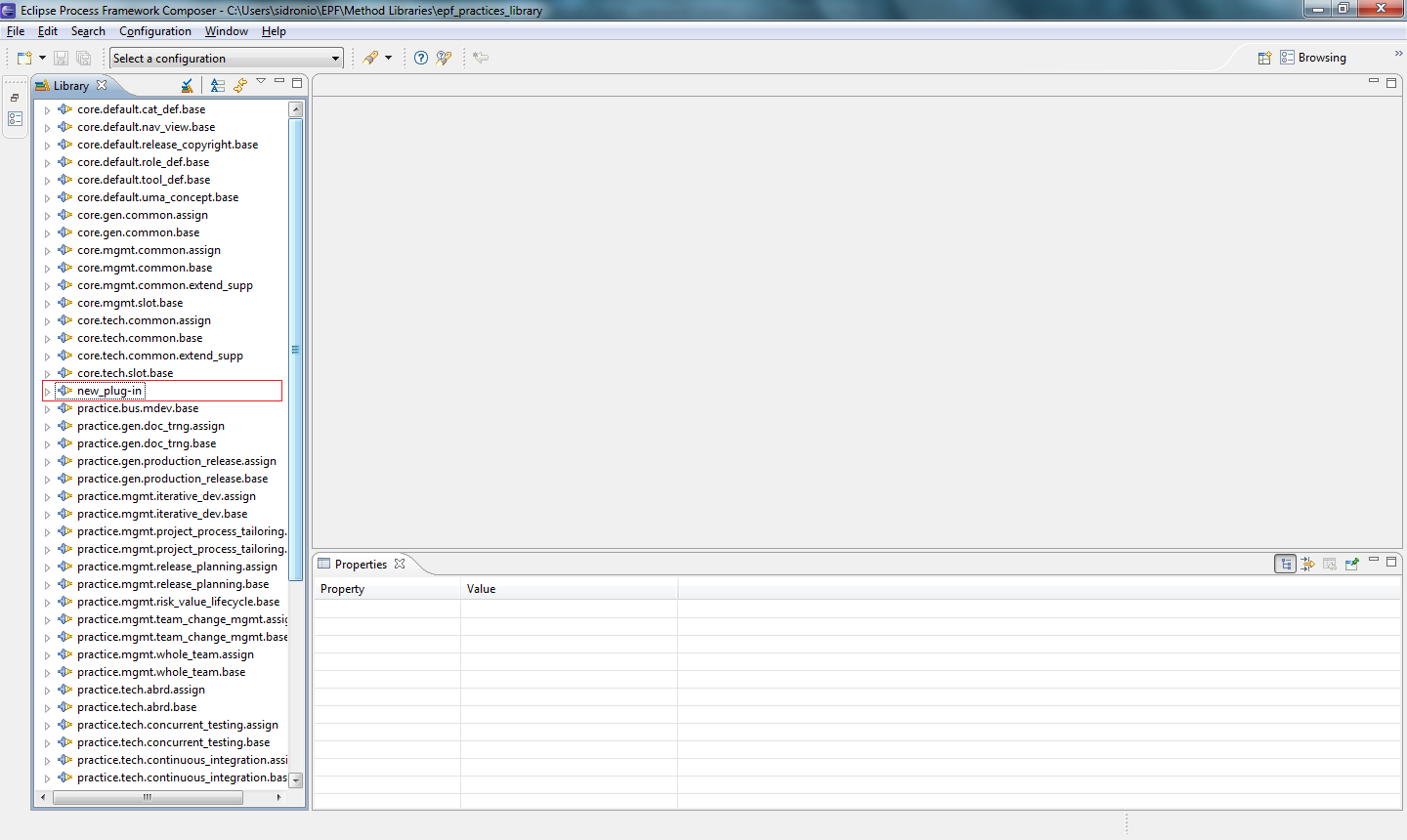This screenshot has height=840, width=1407.
Task: Open the Help menu
Action: [274, 31]
